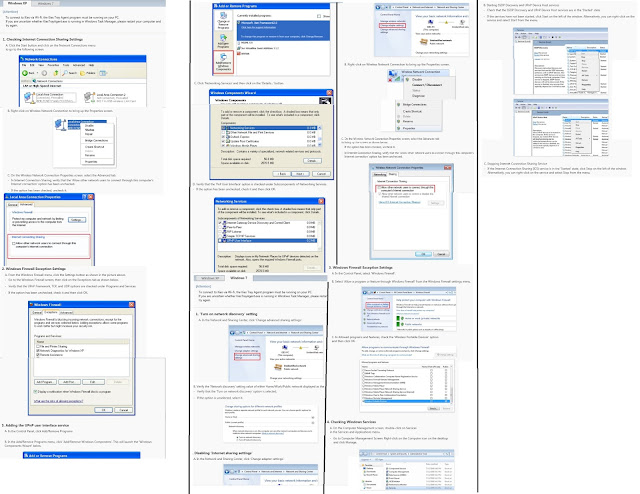Switch to Networking tab in Wireless Network Connection Properties
The height and width of the screenshot is (494, 640).
pos(380,174)
